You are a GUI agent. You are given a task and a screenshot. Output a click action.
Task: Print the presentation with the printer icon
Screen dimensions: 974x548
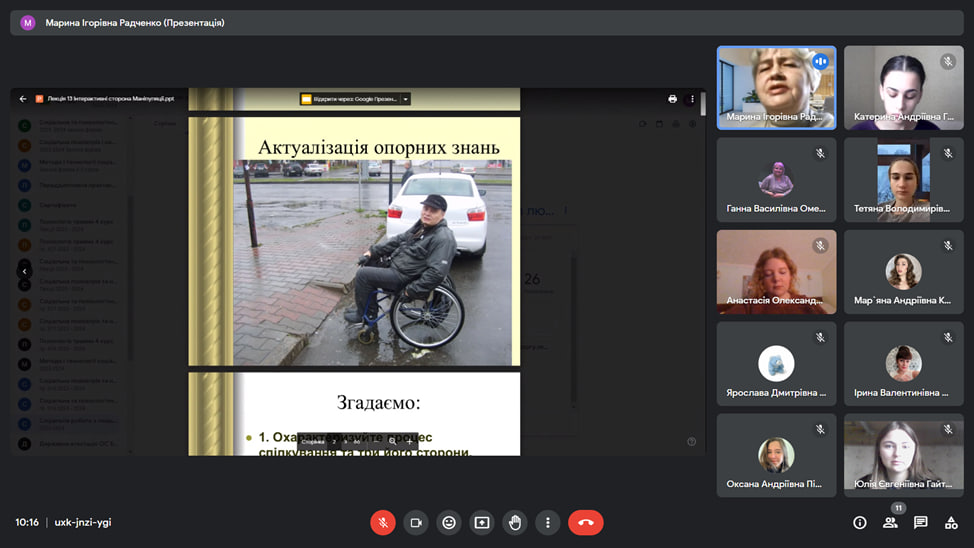click(672, 99)
